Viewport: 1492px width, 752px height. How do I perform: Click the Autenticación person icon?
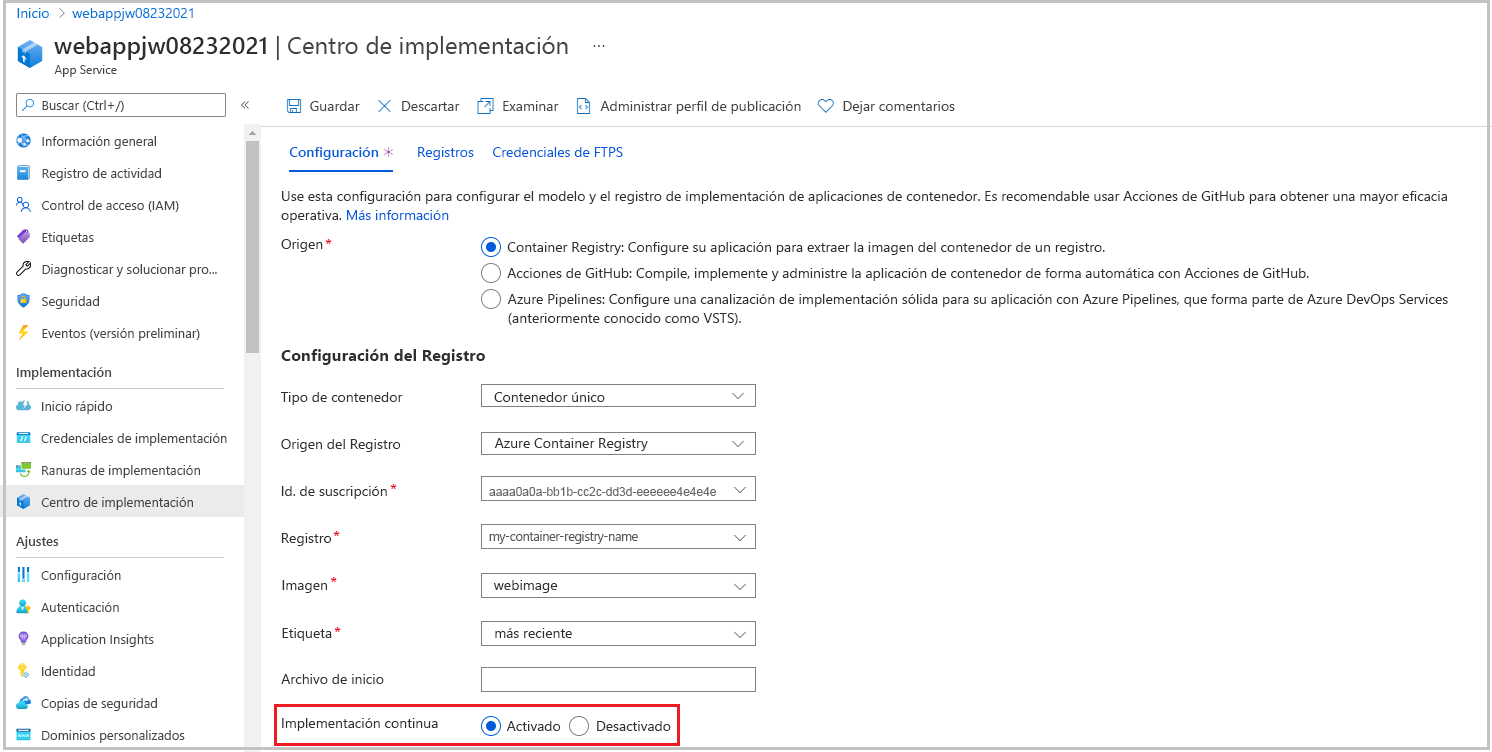coord(24,607)
